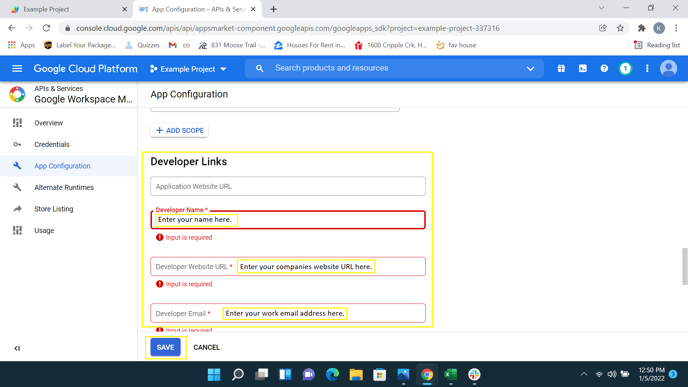Viewport: 688px width, 387px height.
Task: Open Chrome tab search chevron
Action: coord(602,8)
